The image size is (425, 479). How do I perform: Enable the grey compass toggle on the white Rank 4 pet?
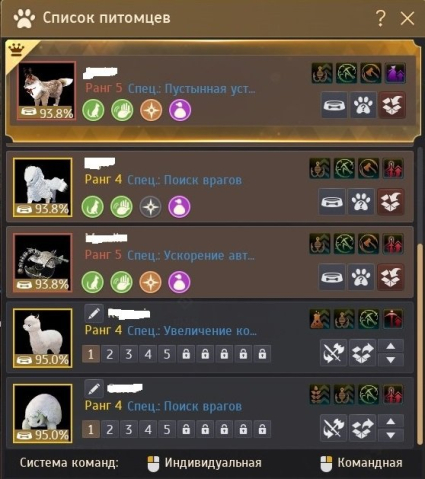coord(150,207)
